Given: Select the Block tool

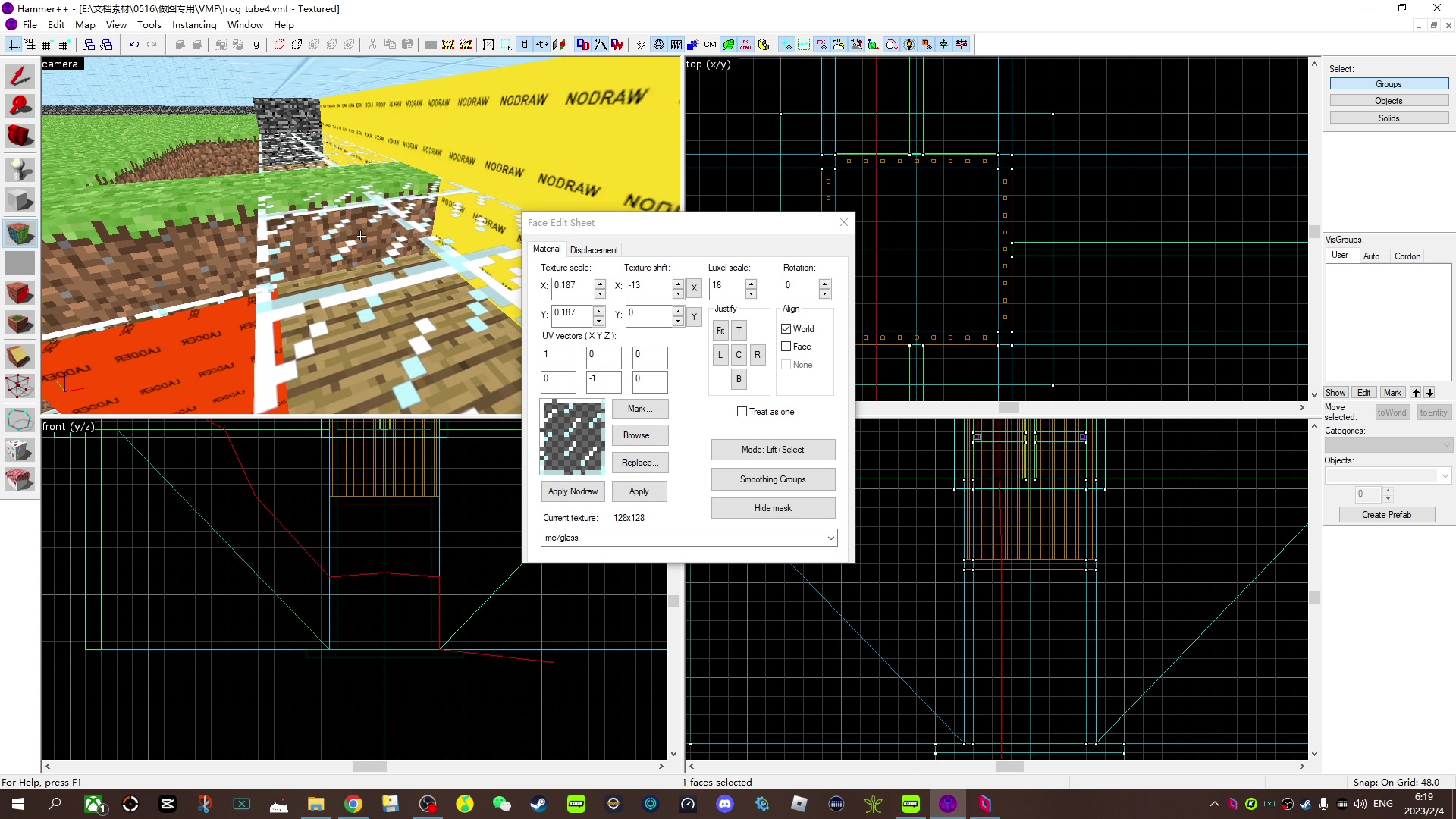Looking at the screenshot, I should point(20,200).
